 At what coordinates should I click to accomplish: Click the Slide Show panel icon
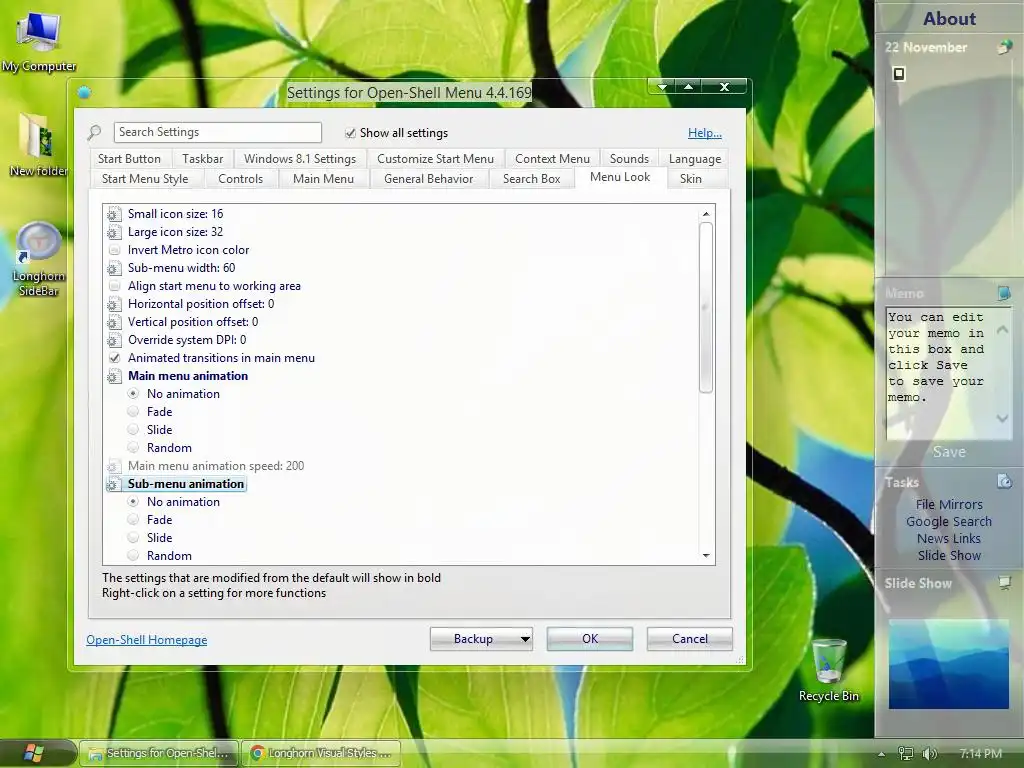1004,583
